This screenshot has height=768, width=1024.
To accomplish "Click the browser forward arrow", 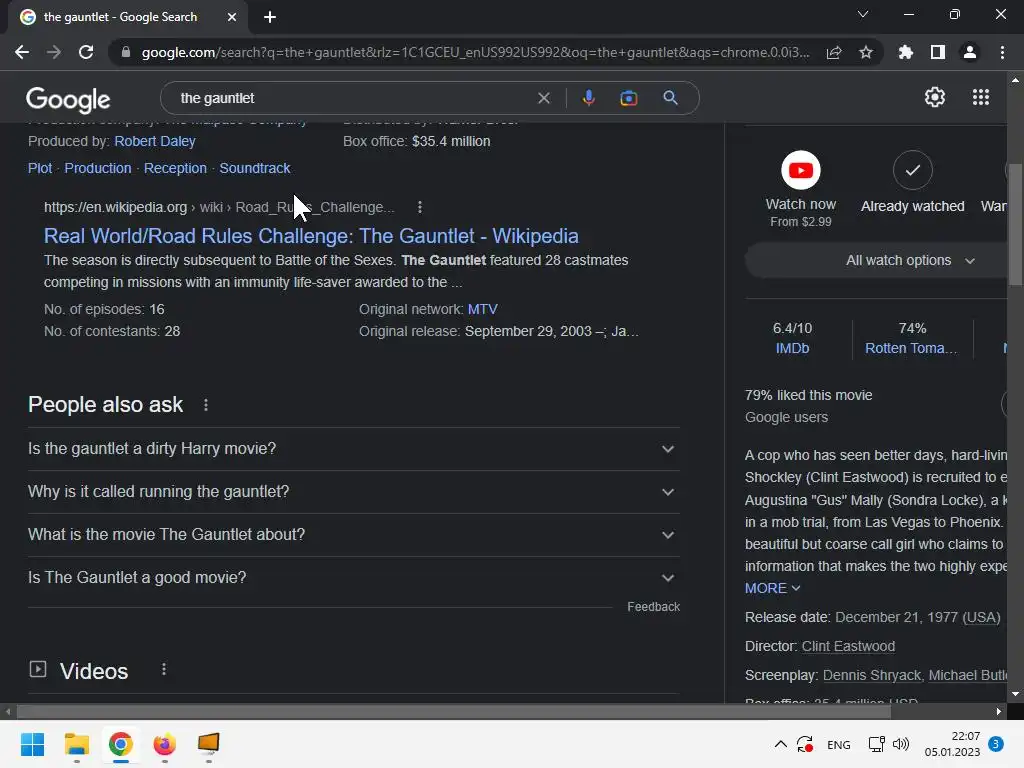I will [x=54, y=52].
